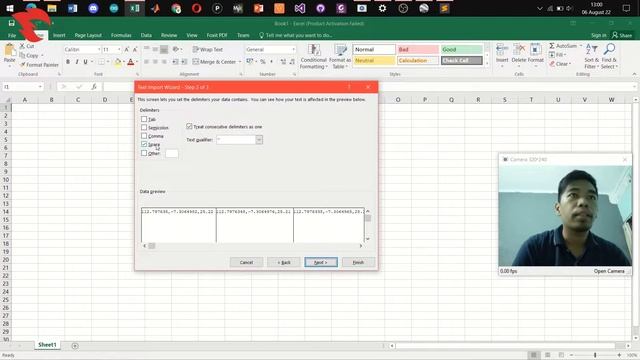Click the Percent Style icon

[263, 62]
